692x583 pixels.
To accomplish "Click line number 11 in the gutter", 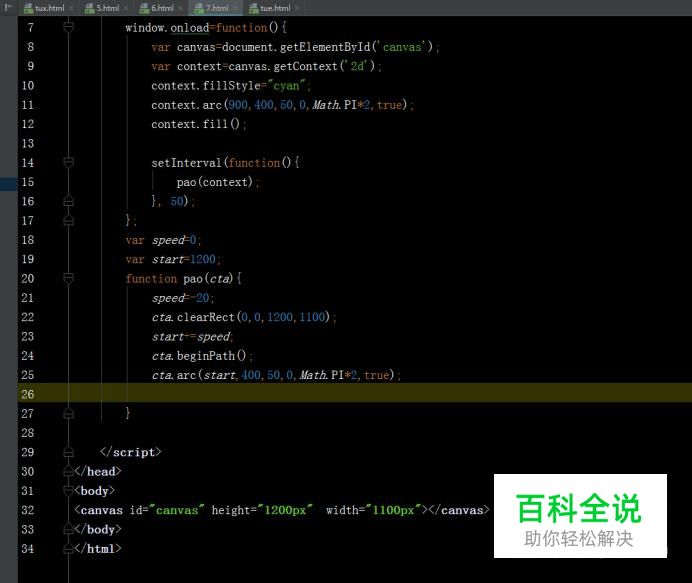I will (27, 105).
